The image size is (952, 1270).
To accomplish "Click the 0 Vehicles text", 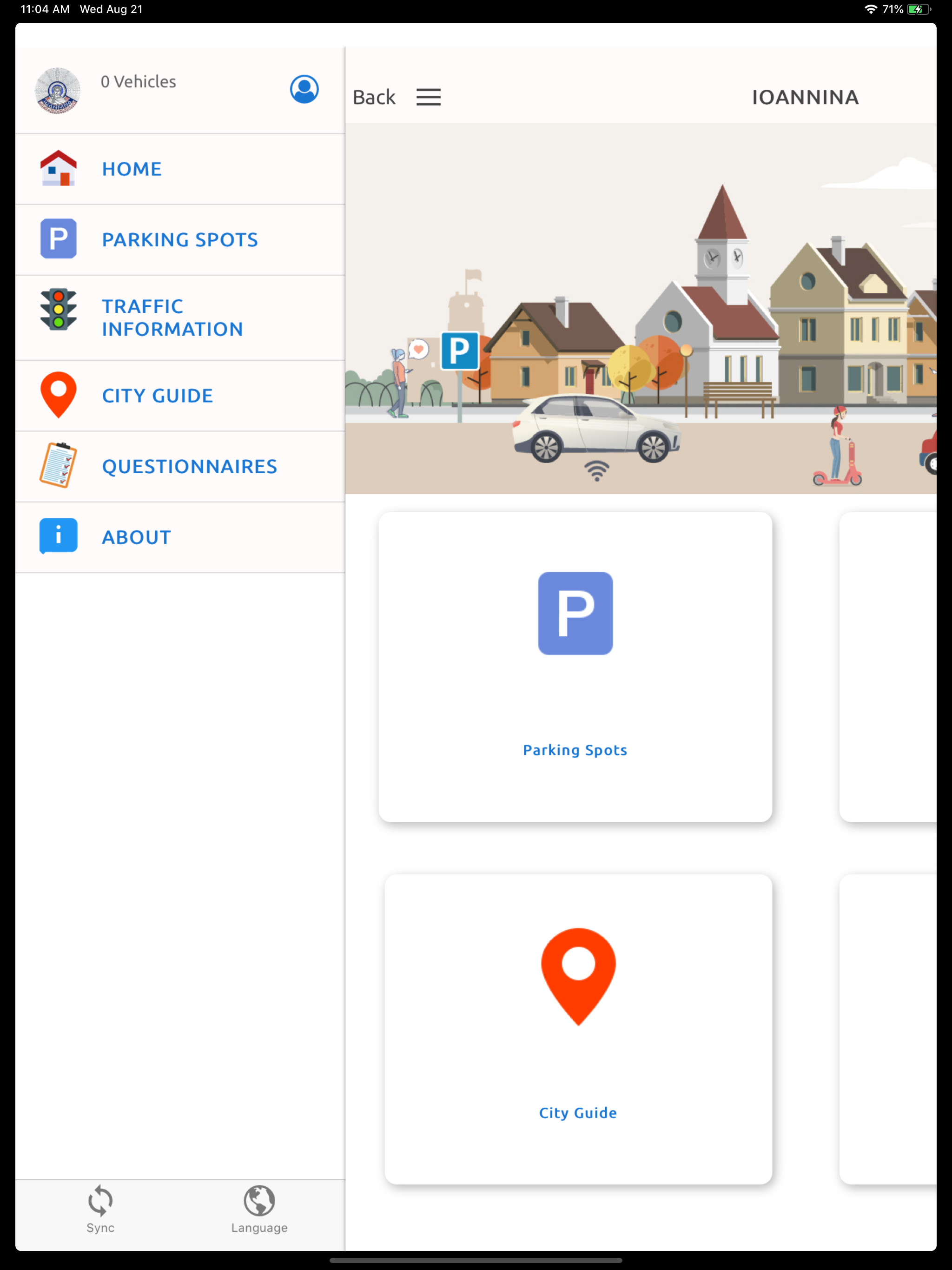I will [139, 81].
